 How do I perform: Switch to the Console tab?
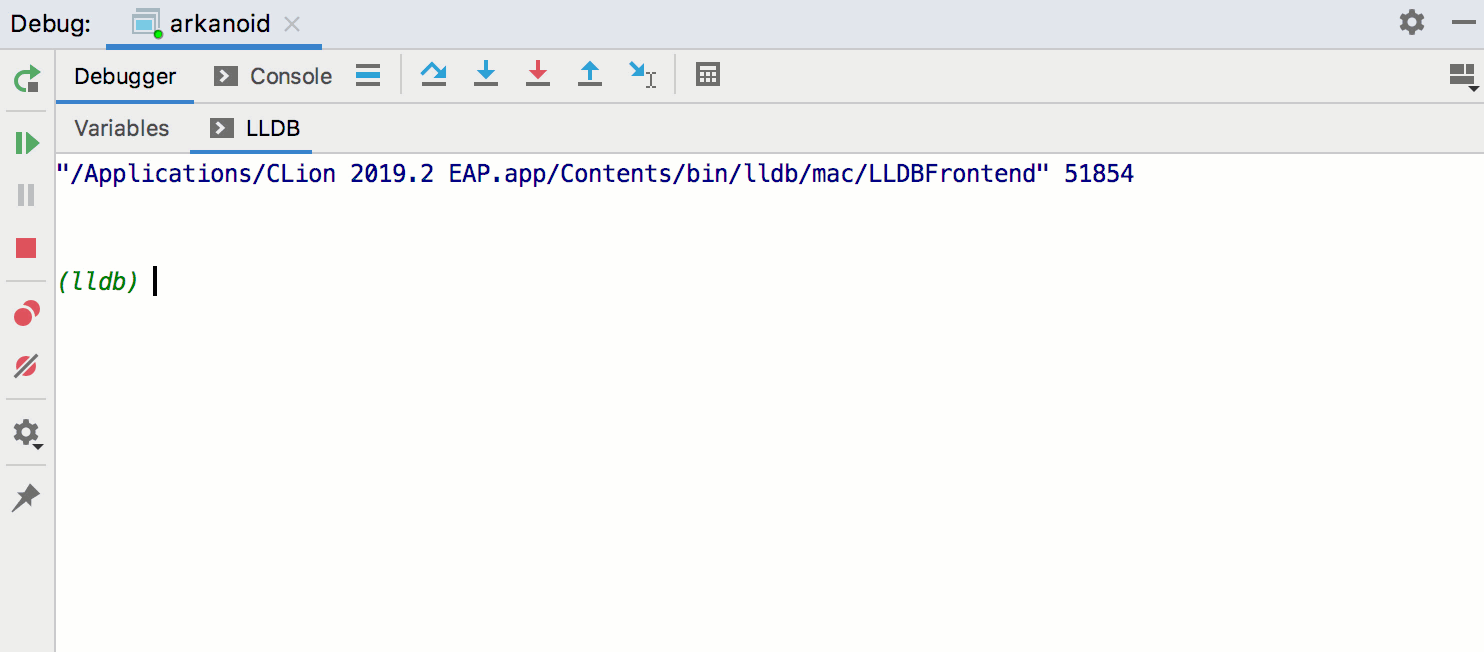coord(289,75)
